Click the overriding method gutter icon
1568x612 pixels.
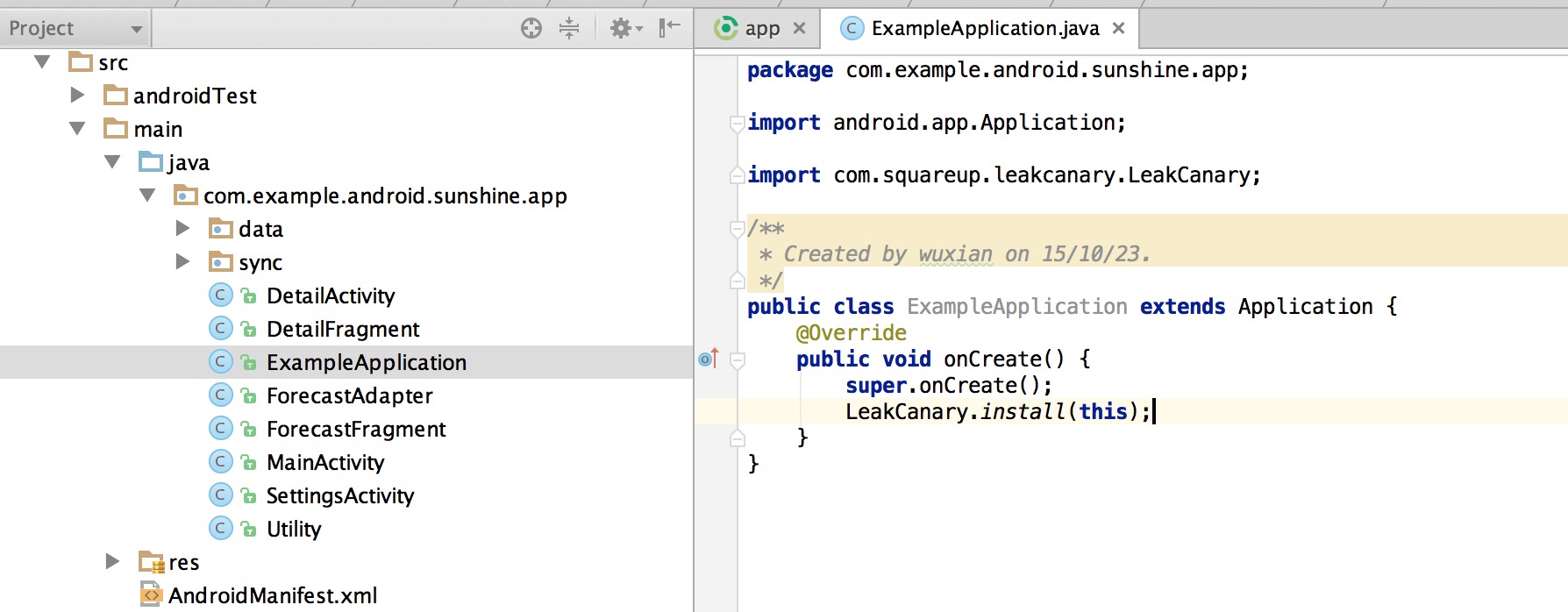(x=709, y=358)
